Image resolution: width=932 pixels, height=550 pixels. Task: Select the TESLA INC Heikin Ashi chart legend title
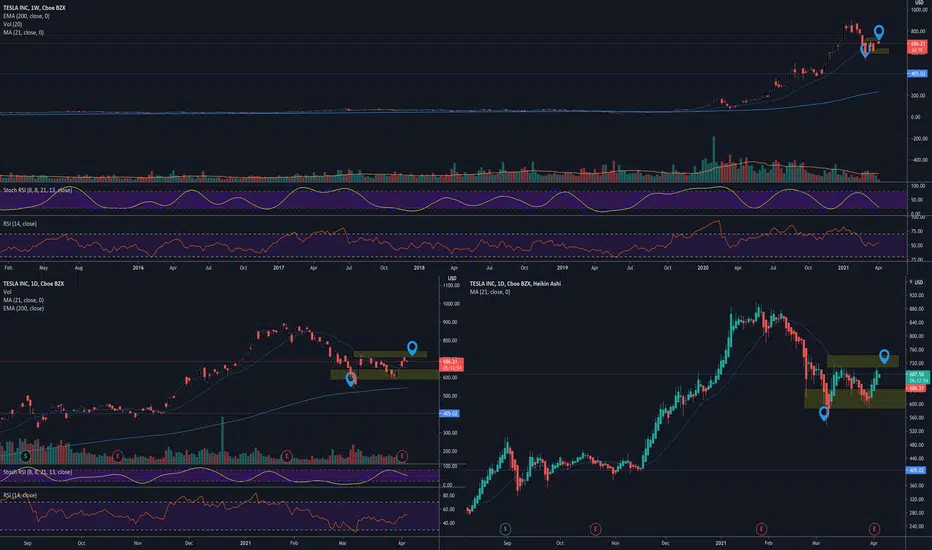point(515,284)
